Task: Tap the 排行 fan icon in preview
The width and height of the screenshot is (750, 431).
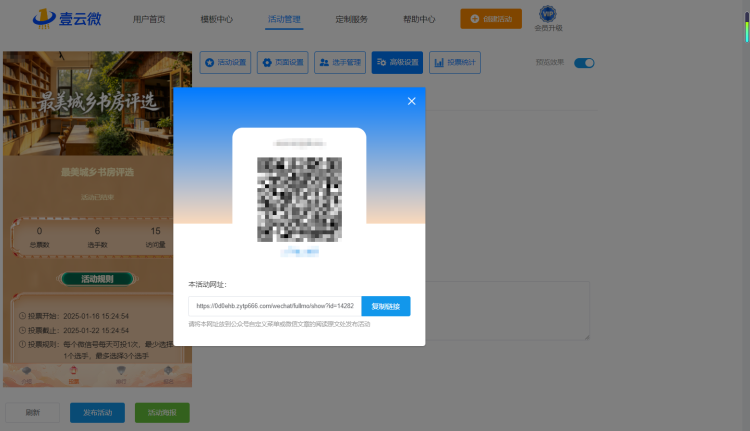Action: 121,371
